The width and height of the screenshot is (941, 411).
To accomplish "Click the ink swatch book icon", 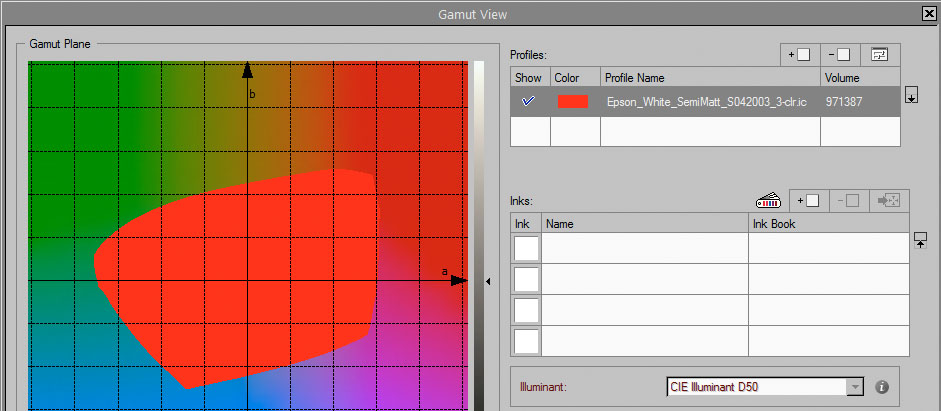I will pyautogui.click(x=769, y=200).
